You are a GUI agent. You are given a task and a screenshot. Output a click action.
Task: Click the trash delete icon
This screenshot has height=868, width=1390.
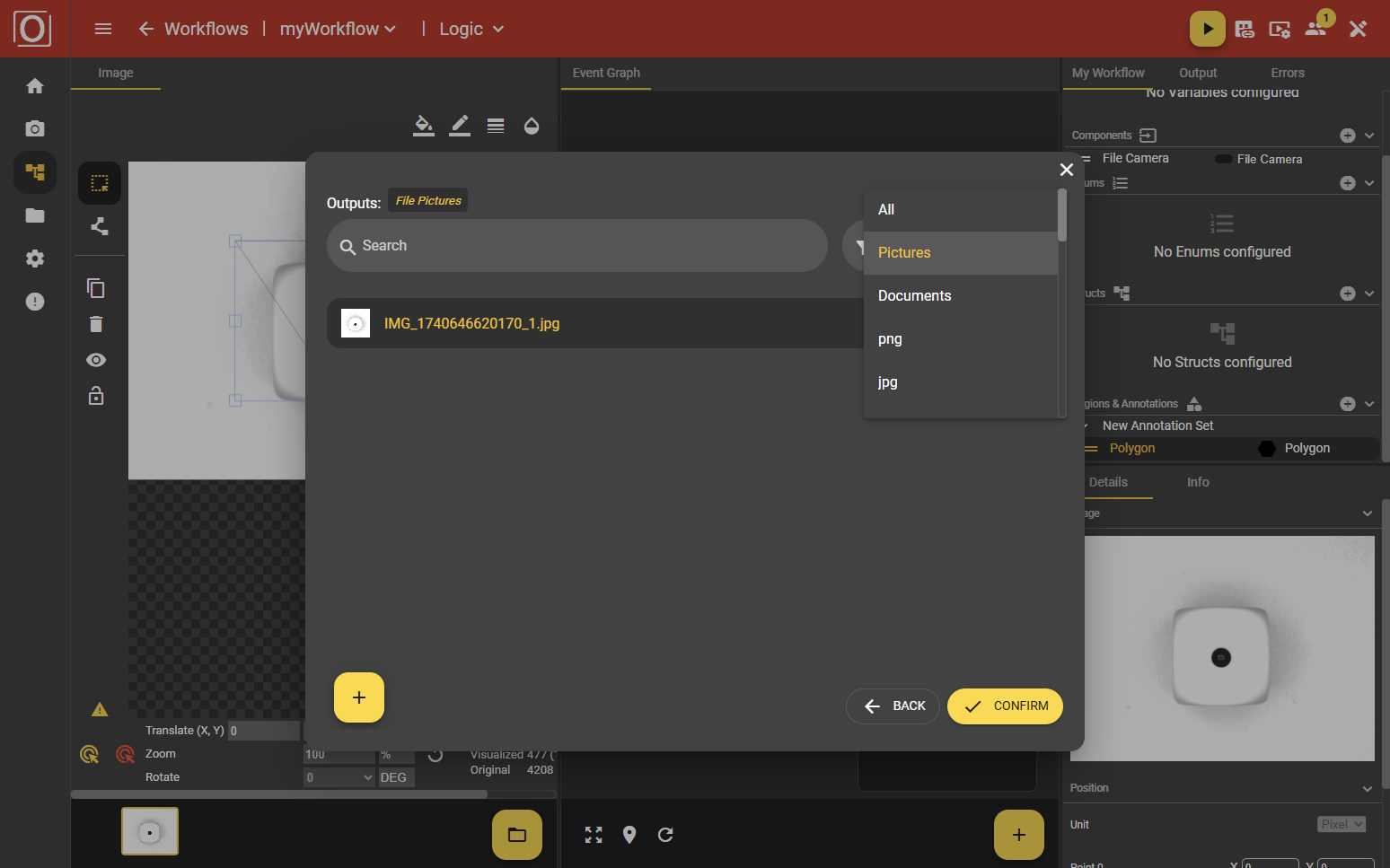(96, 324)
